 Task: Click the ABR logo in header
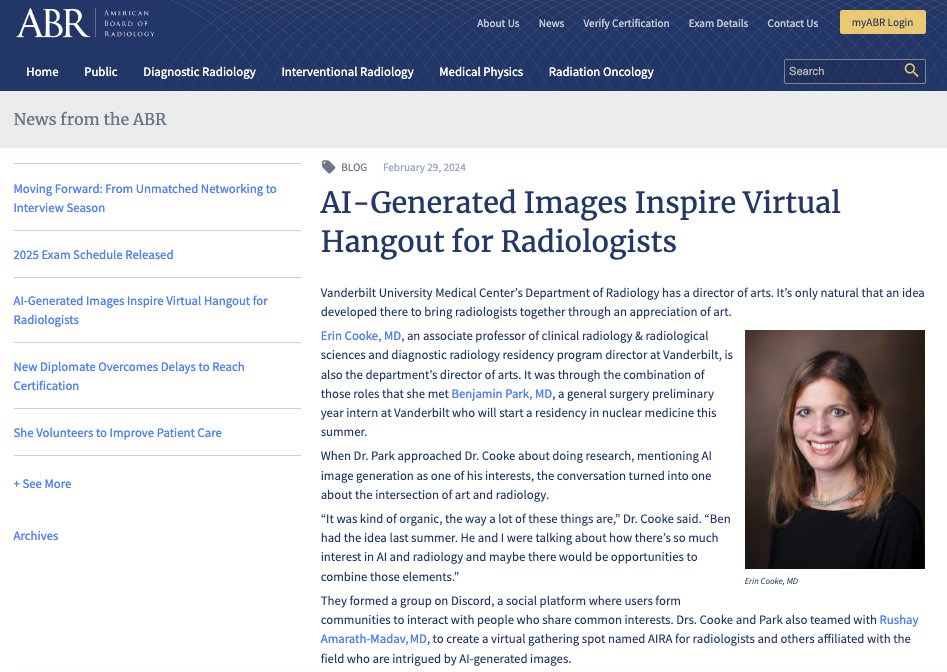click(x=85, y=24)
